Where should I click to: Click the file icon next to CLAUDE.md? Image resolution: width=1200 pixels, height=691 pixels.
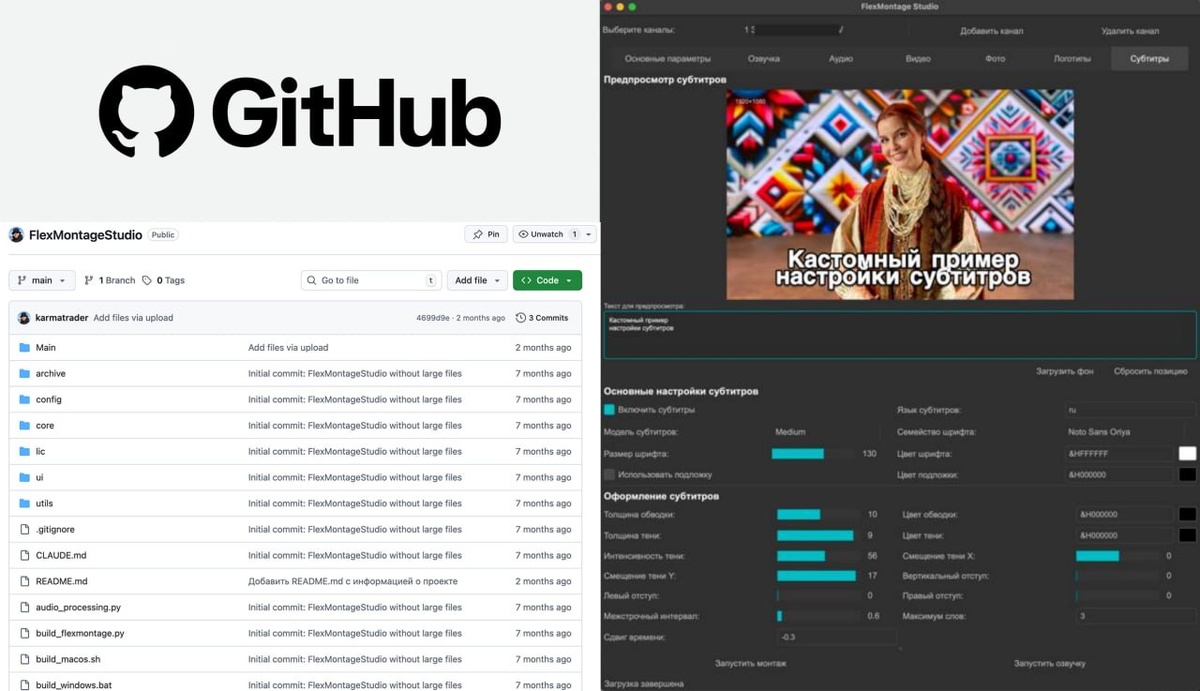point(26,555)
